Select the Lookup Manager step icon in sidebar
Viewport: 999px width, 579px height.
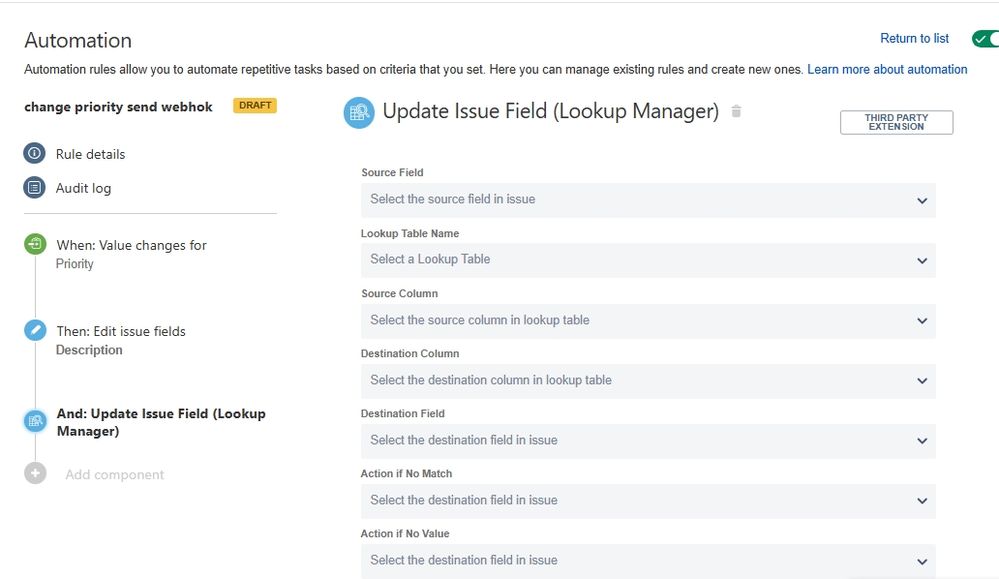pyautogui.click(x=35, y=421)
